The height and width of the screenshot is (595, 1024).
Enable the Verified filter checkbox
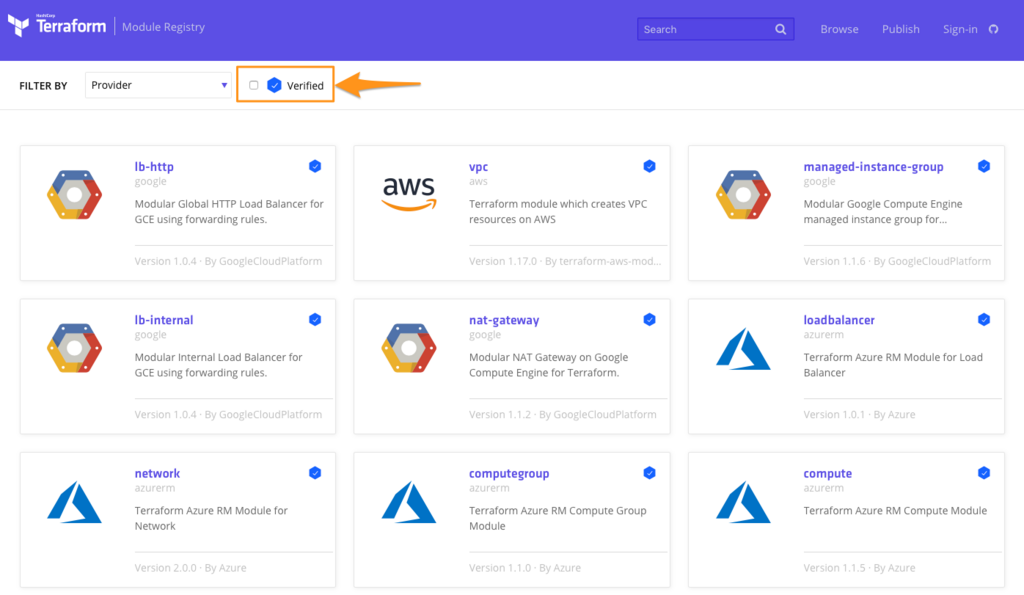pos(253,85)
